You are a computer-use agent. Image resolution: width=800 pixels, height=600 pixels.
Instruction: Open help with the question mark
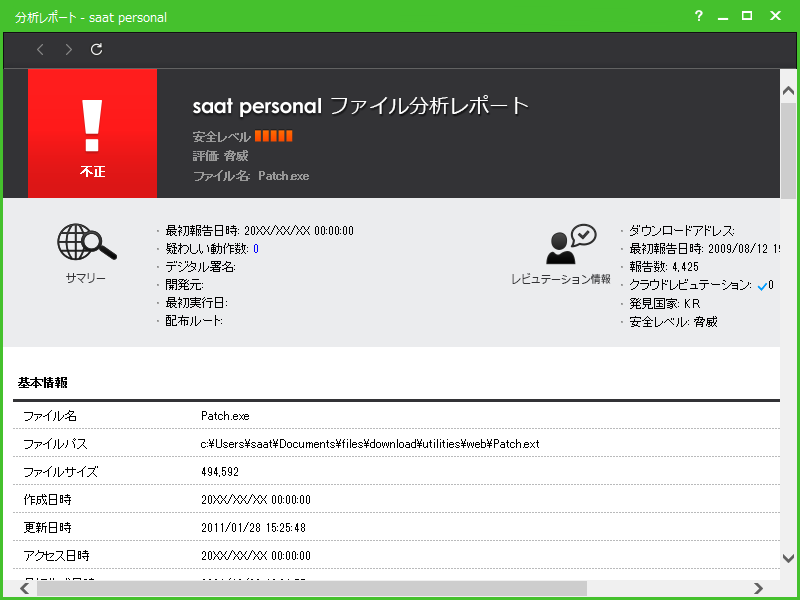click(699, 16)
